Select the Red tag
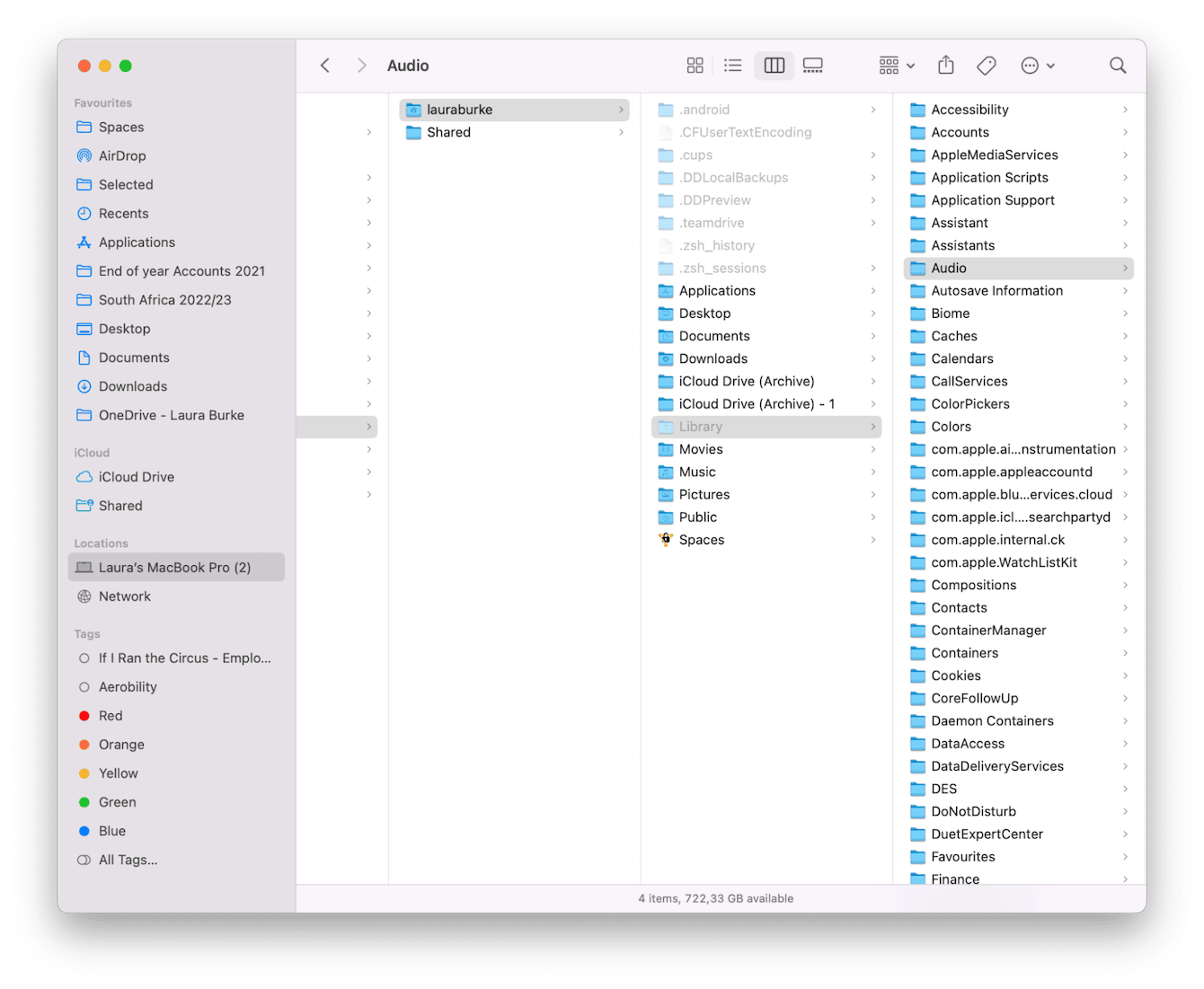 pyautogui.click(x=111, y=716)
